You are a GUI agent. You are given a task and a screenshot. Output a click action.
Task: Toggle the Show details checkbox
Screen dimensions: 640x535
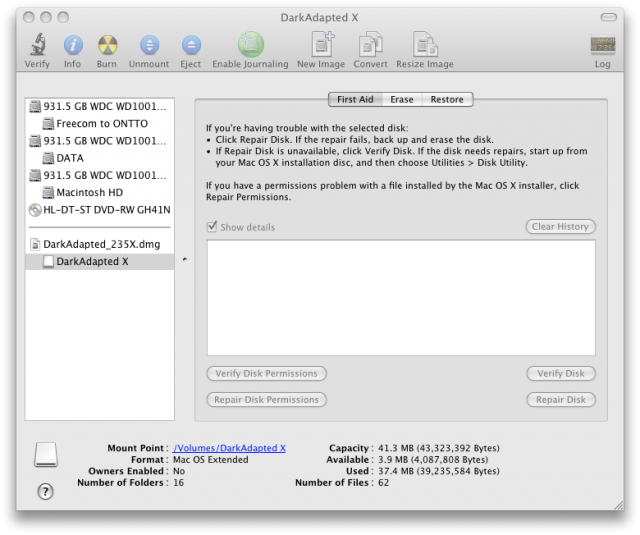click(x=212, y=226)
